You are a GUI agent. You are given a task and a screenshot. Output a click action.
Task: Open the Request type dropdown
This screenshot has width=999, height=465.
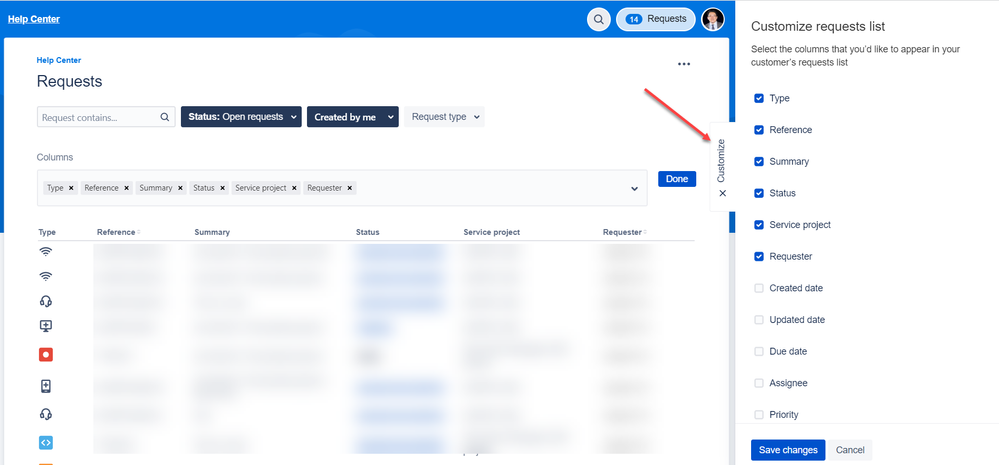(x=444, y=117)
